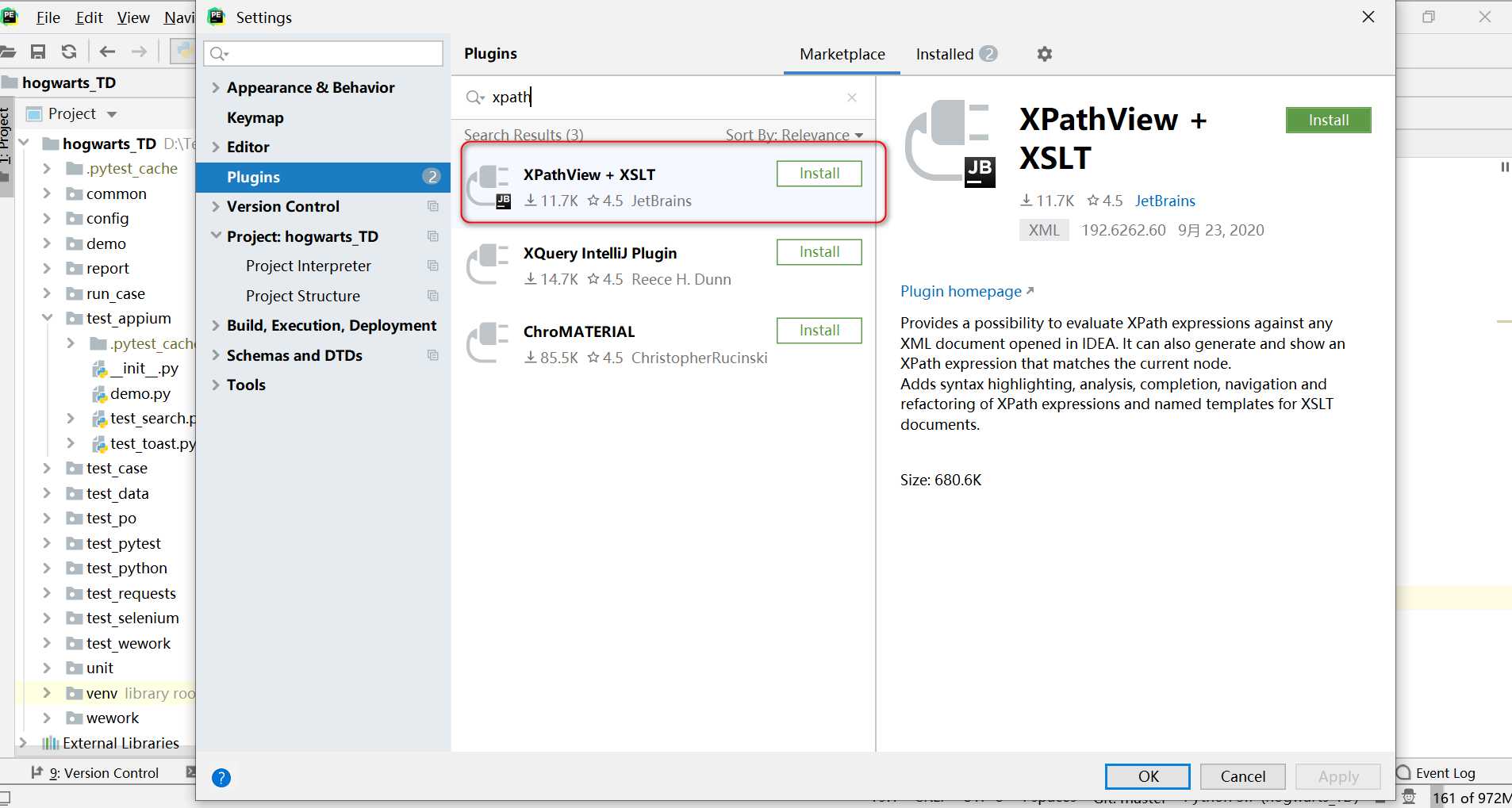The width and height of the screenshot is (1512, 808).
Task: Close the Settings dialog
Action: (x=1368, y=17)
